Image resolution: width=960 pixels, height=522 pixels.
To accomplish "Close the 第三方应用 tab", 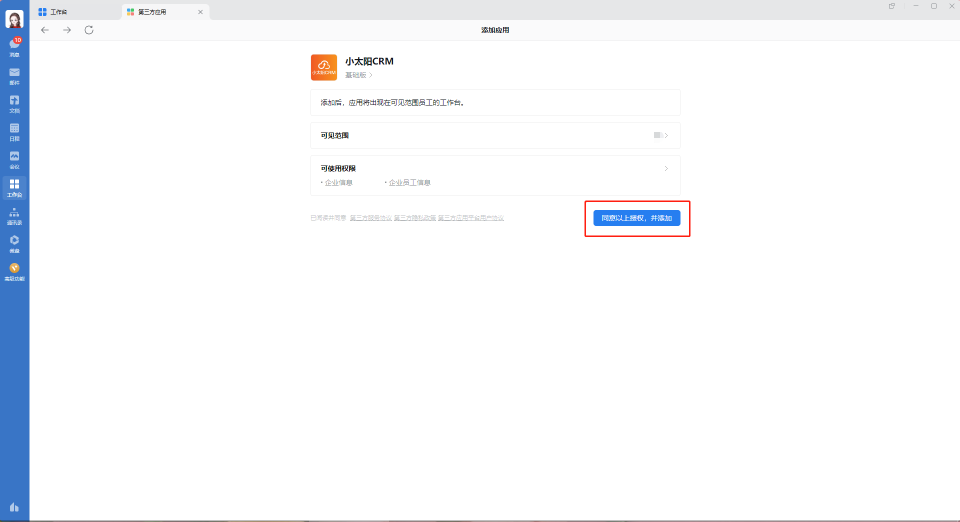I will [200, 11].
